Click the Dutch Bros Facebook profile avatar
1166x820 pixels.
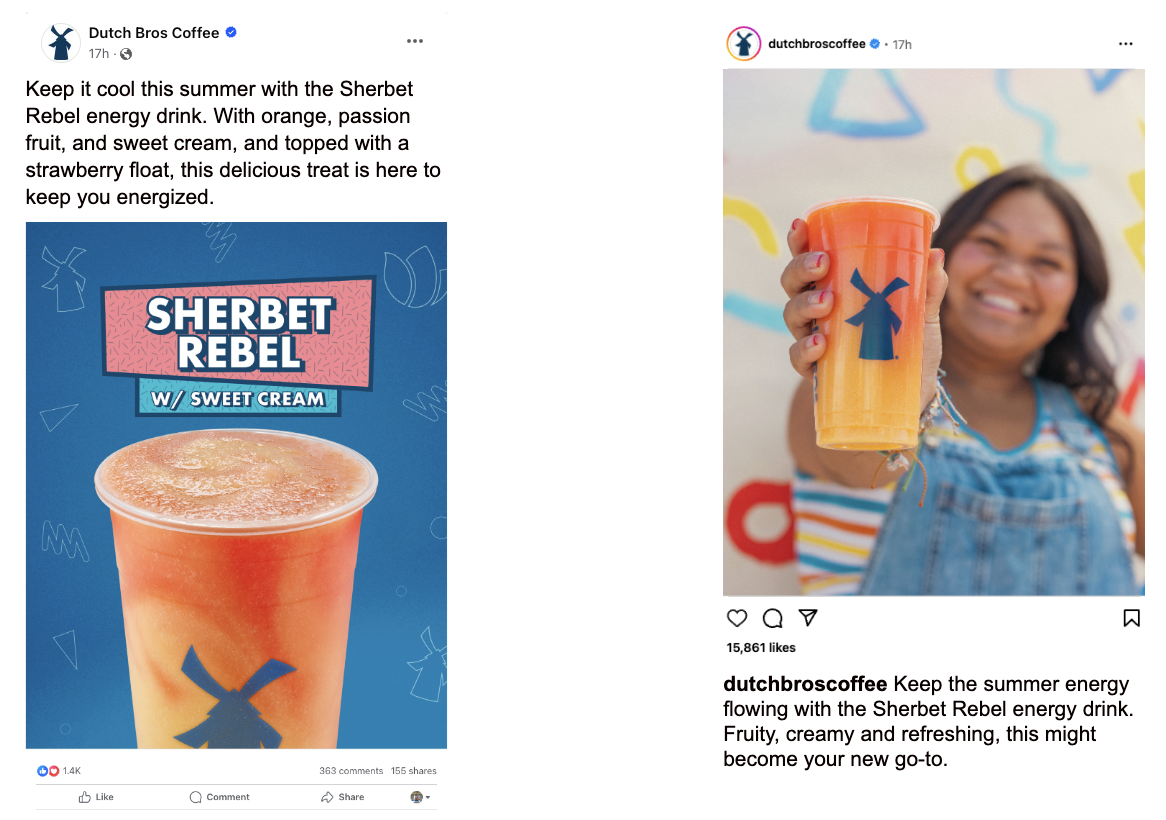tap(61, 43)
